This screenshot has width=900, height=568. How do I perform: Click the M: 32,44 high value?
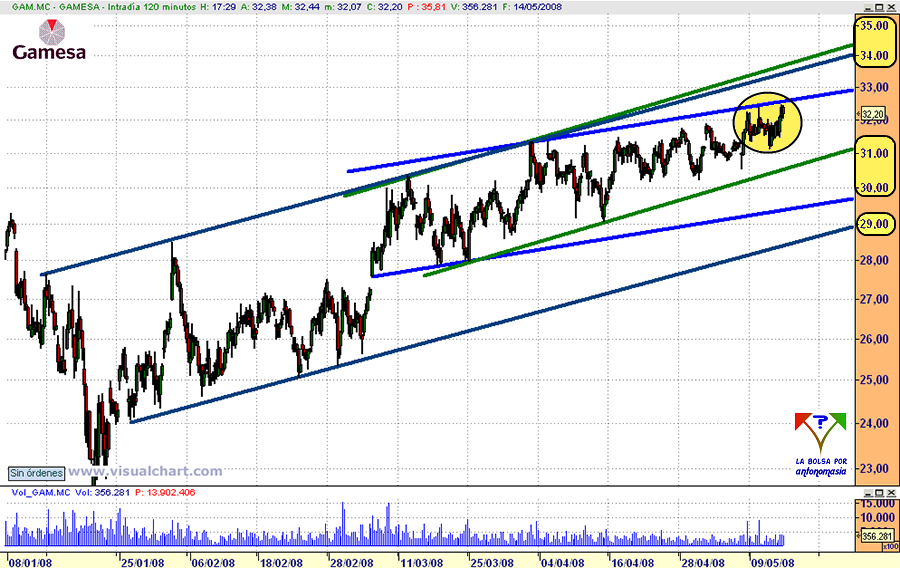click(301, 7)
